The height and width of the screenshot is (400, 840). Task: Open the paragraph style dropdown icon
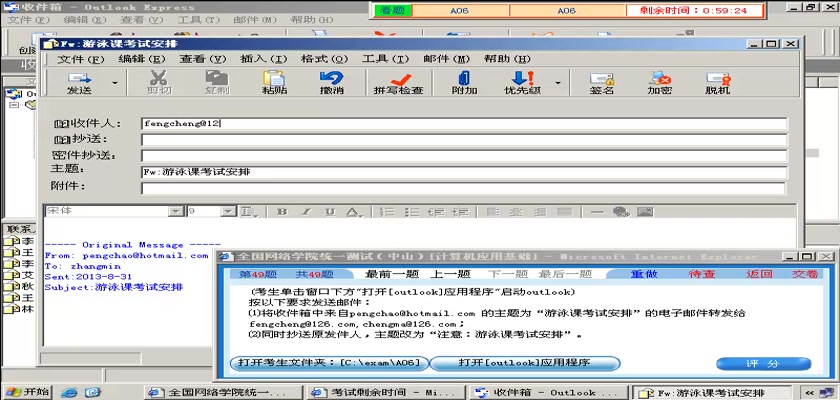tap(248, 212)
